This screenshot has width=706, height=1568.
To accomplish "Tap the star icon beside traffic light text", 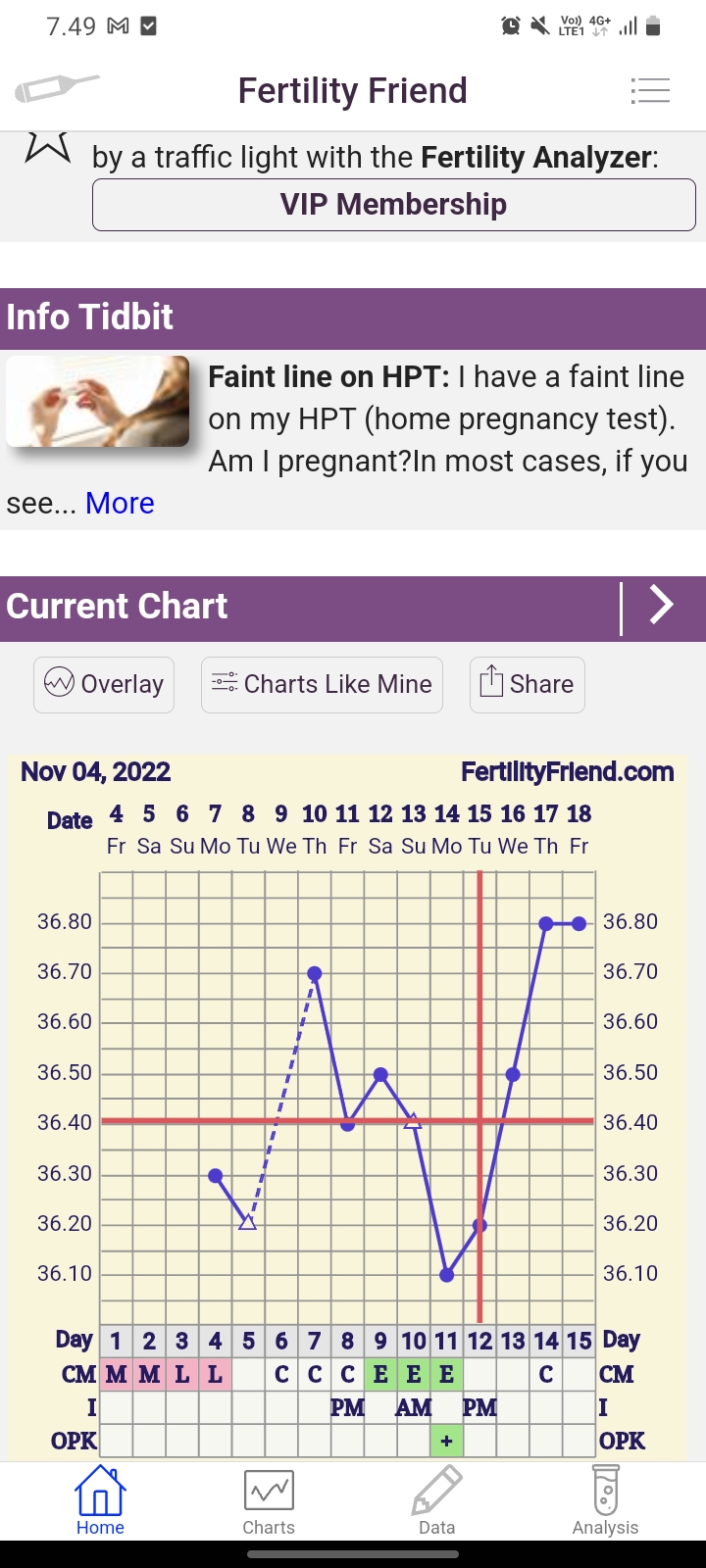I will 48,147.
